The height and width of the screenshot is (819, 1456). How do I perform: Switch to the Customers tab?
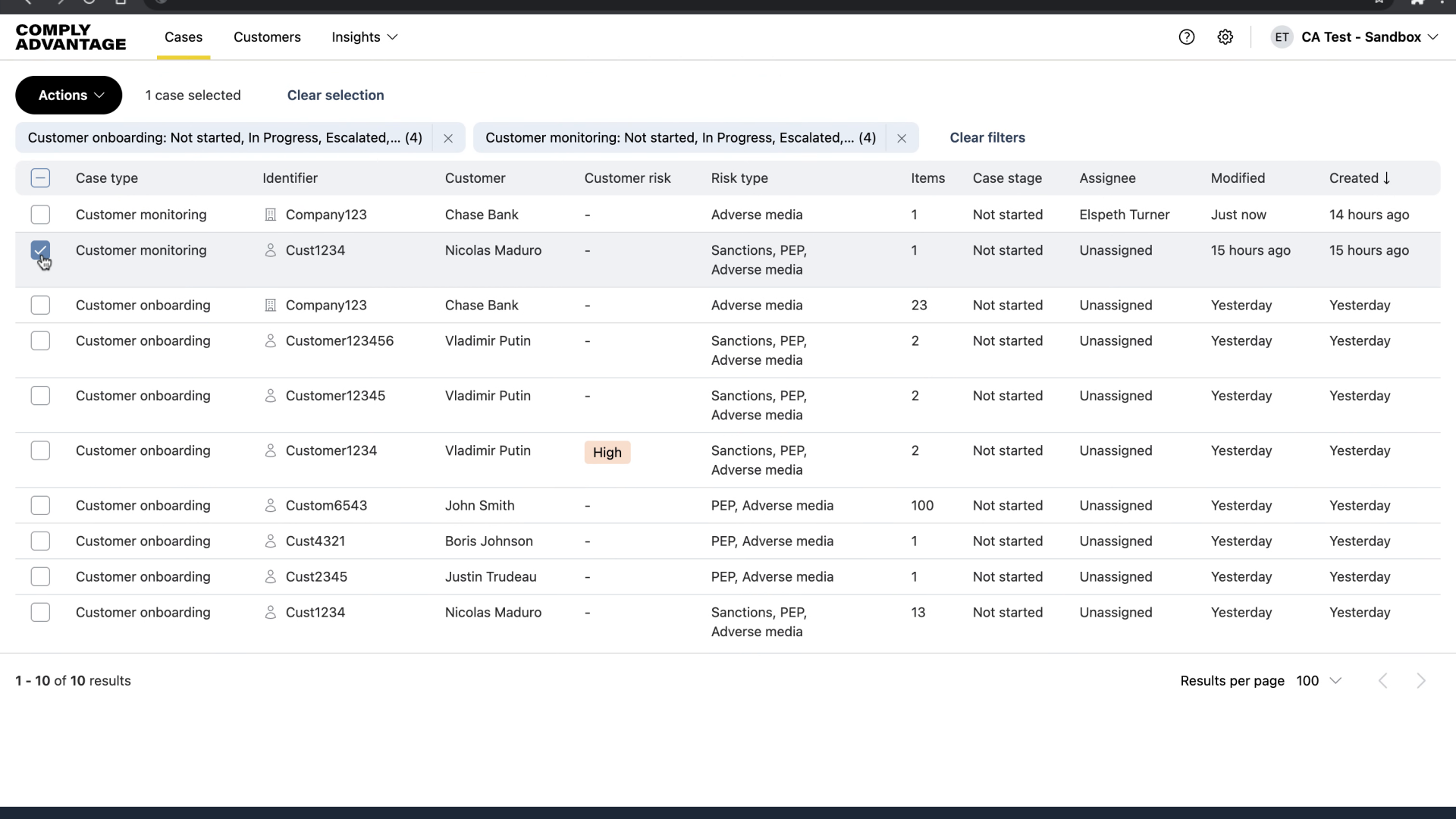(x=267, y=36)
